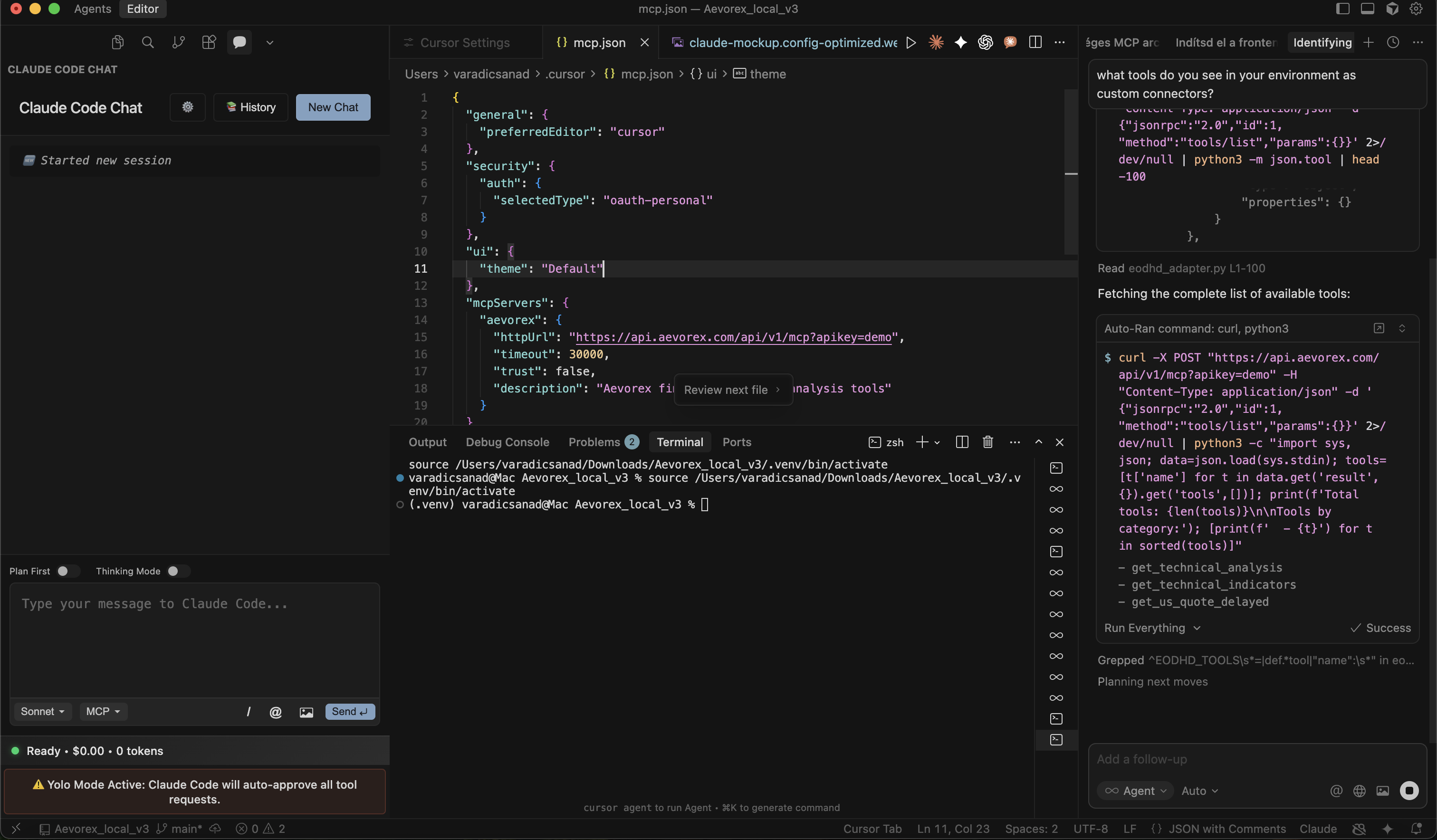Switch to the Agents tab

click(92, 9)
